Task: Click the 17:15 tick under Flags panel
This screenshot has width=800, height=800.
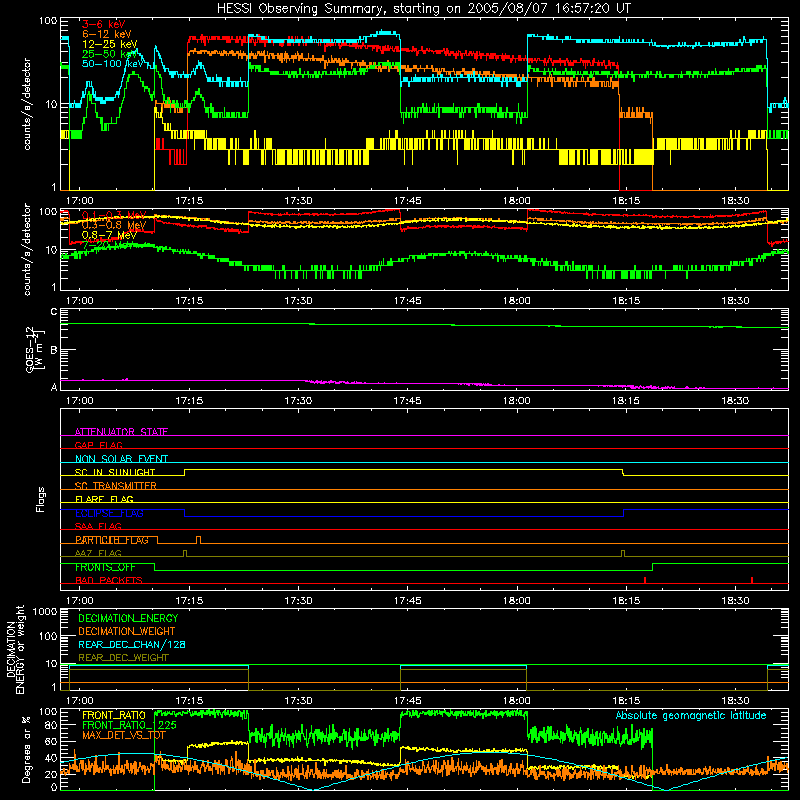Action: 189,601
